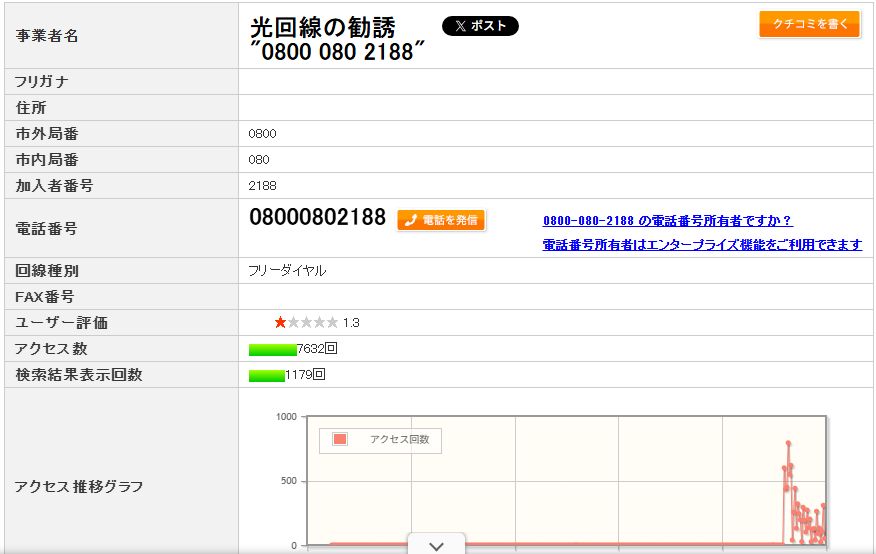Click the highest peak point in graph
The image size is (876, 554).
788,442
